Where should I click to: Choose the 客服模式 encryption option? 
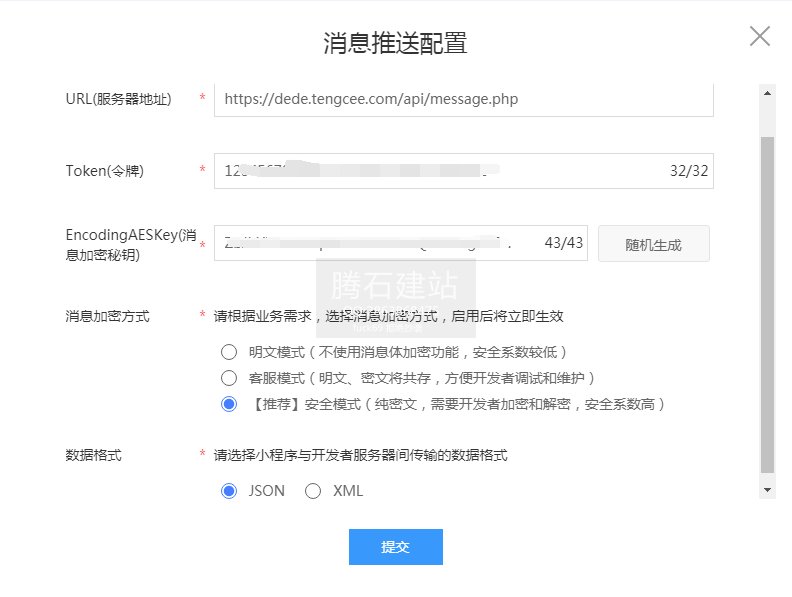point(229,378)
